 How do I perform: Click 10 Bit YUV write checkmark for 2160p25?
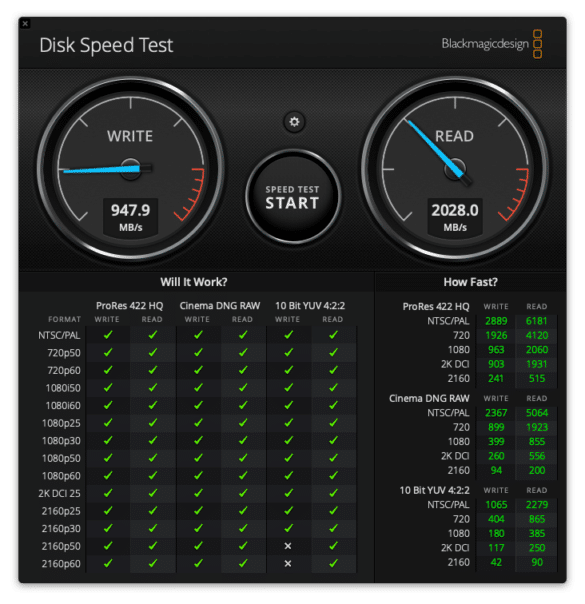pyautogui.click(x=288, y=510)
